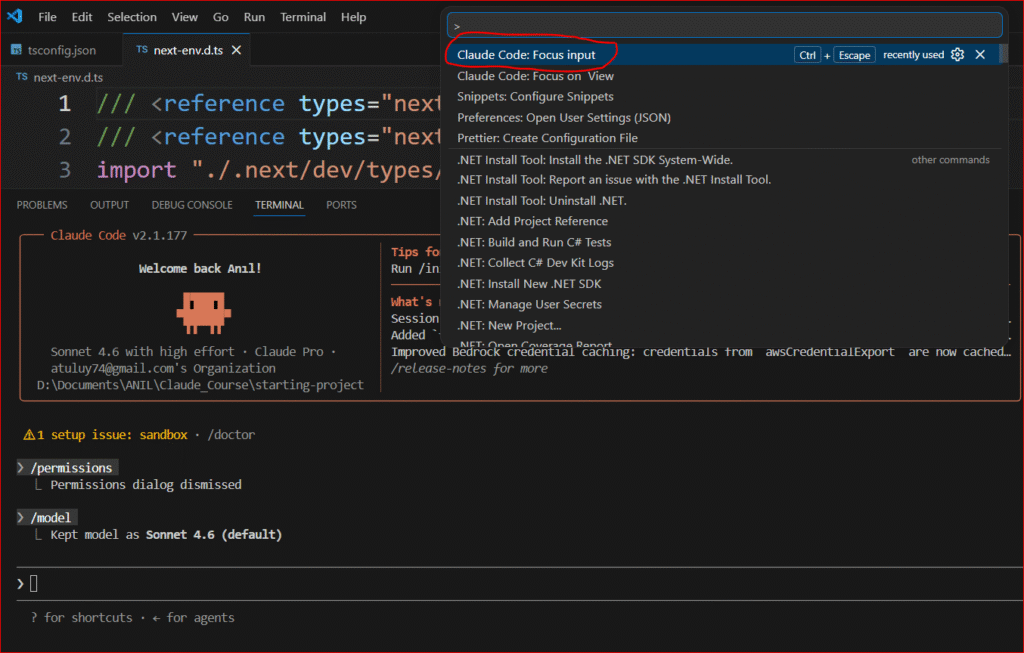Focus the command palette input field

pyautogui.click(x=725, y=25)
